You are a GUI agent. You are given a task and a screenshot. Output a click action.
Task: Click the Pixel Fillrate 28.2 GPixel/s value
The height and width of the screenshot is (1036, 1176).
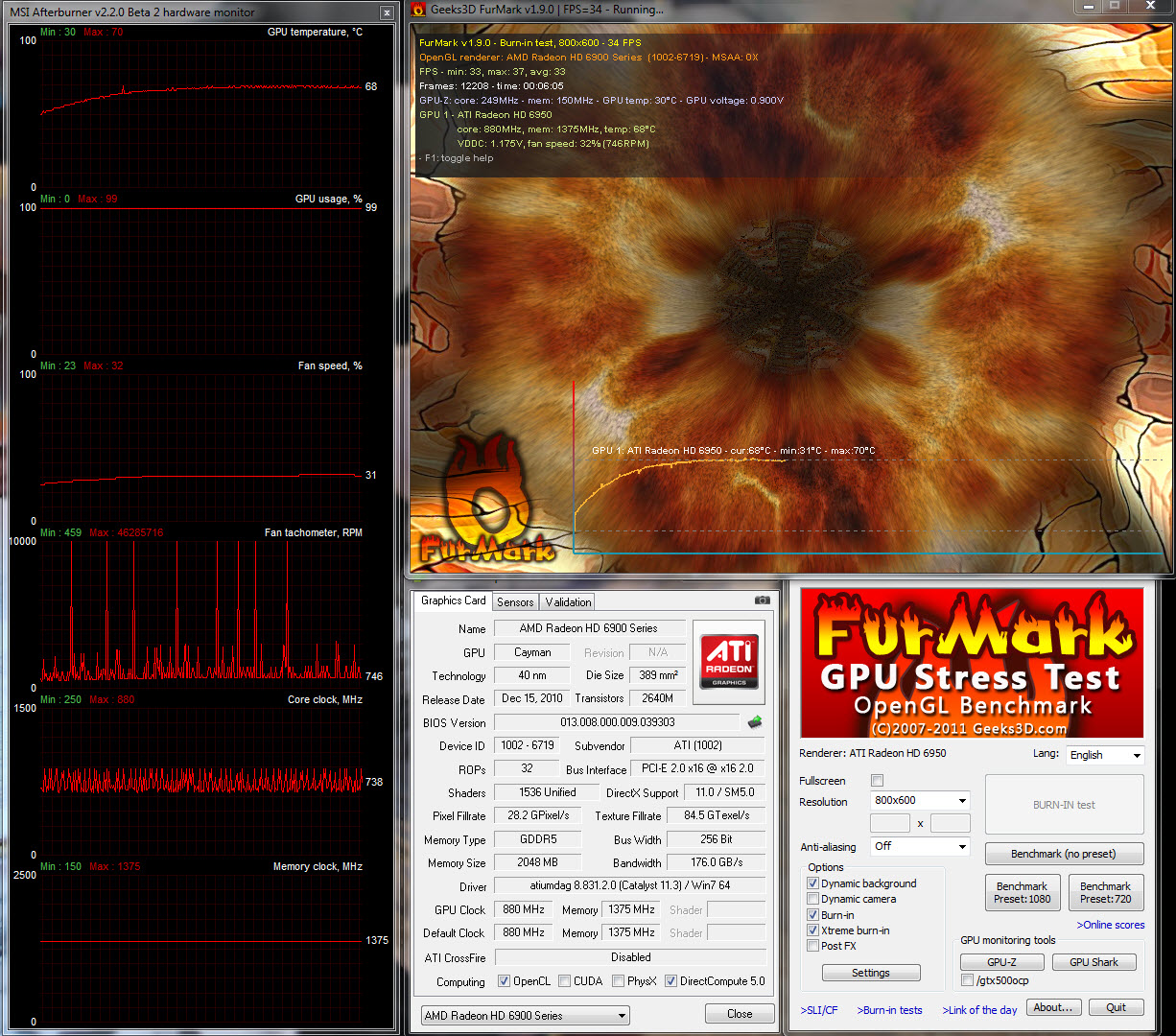pos(538,815)
